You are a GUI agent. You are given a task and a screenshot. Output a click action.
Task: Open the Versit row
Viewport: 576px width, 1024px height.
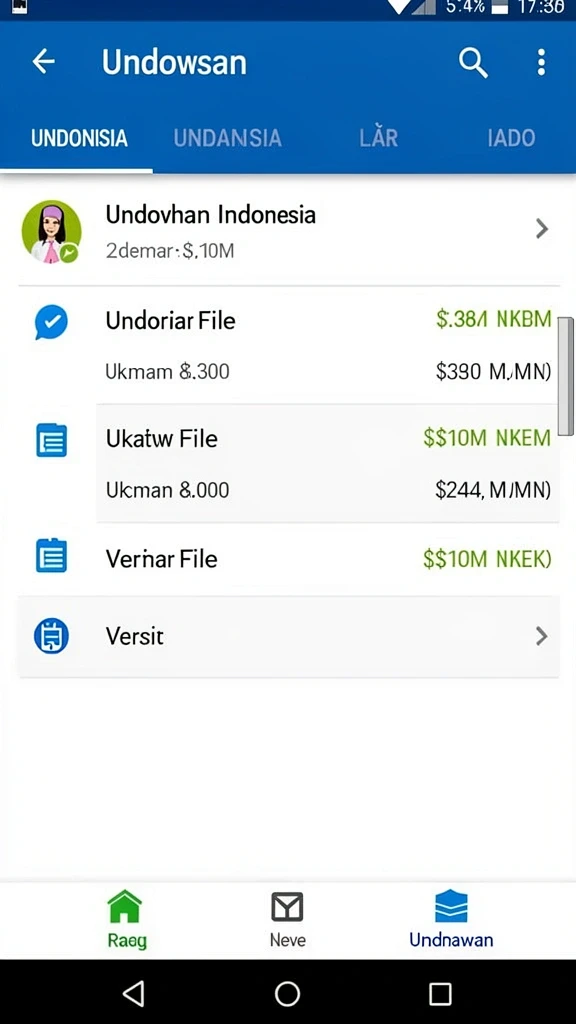[288, 636]
